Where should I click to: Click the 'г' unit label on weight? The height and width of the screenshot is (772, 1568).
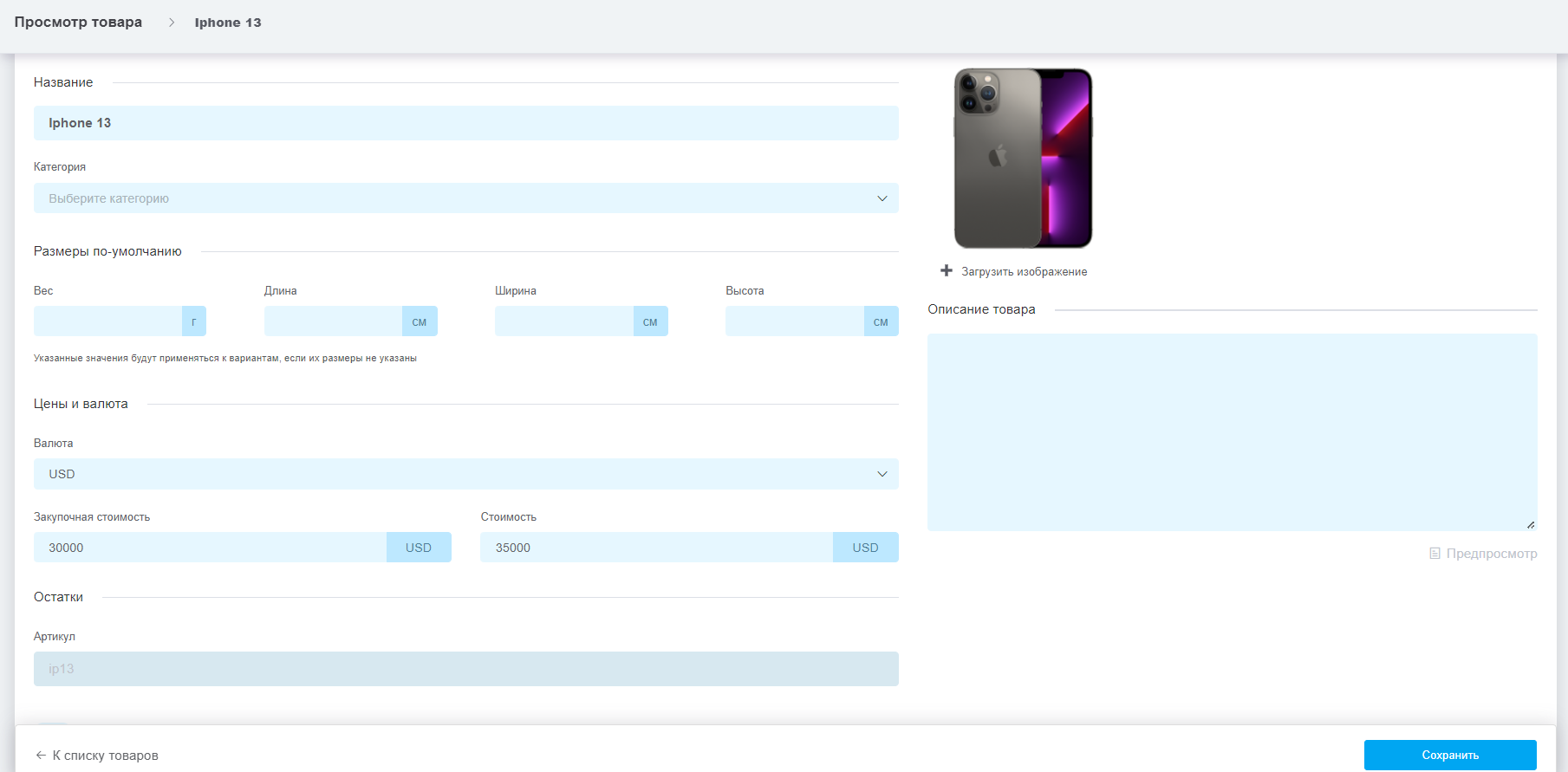click(x=194, y=321)
